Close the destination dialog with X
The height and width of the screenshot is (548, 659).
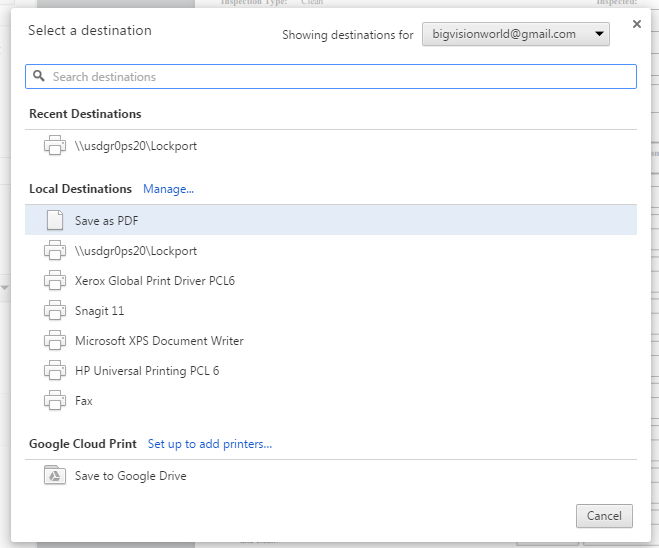(637, 24)
